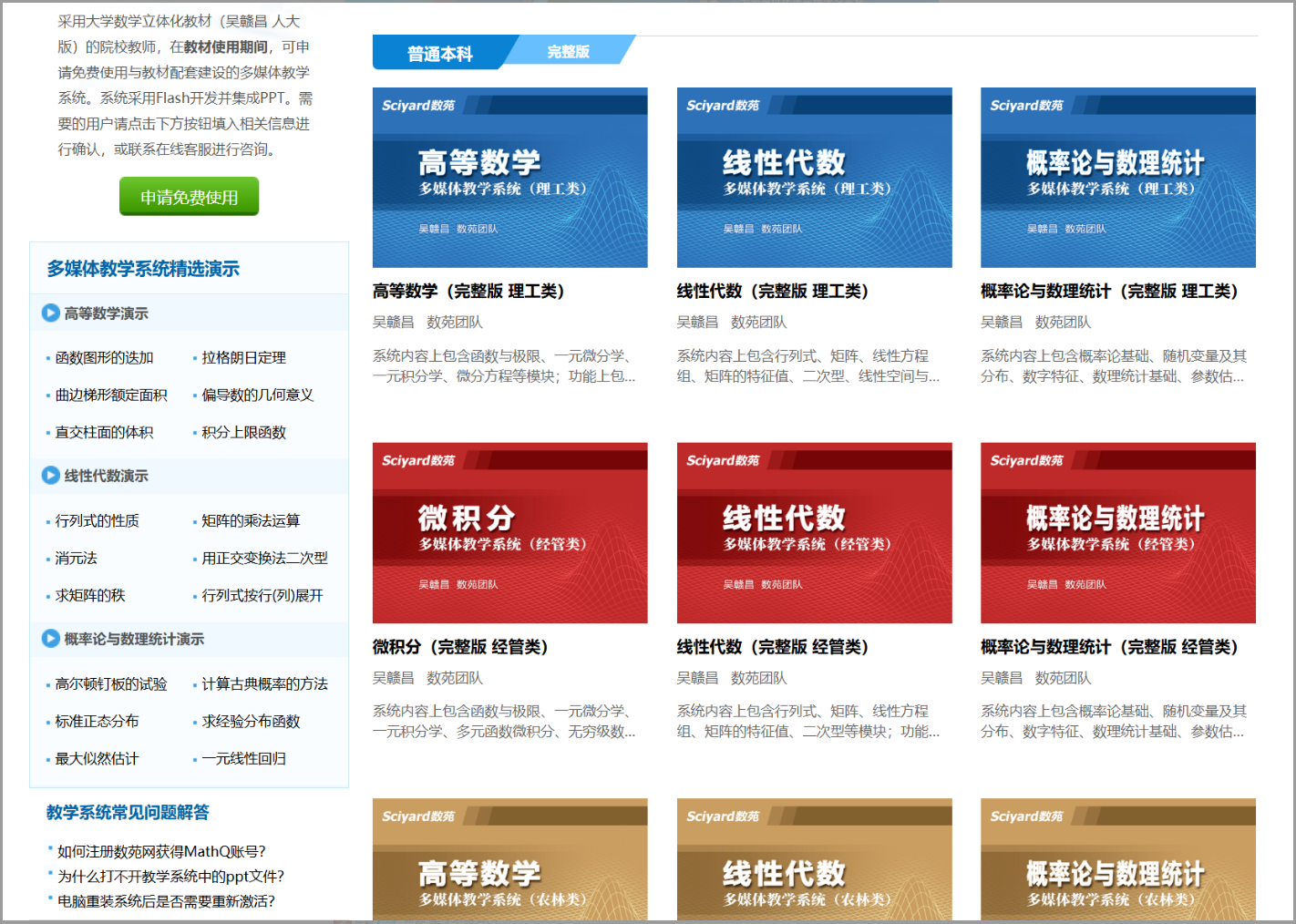Open the 用正交变换法二次型 demo link

[x=265, y=559]
